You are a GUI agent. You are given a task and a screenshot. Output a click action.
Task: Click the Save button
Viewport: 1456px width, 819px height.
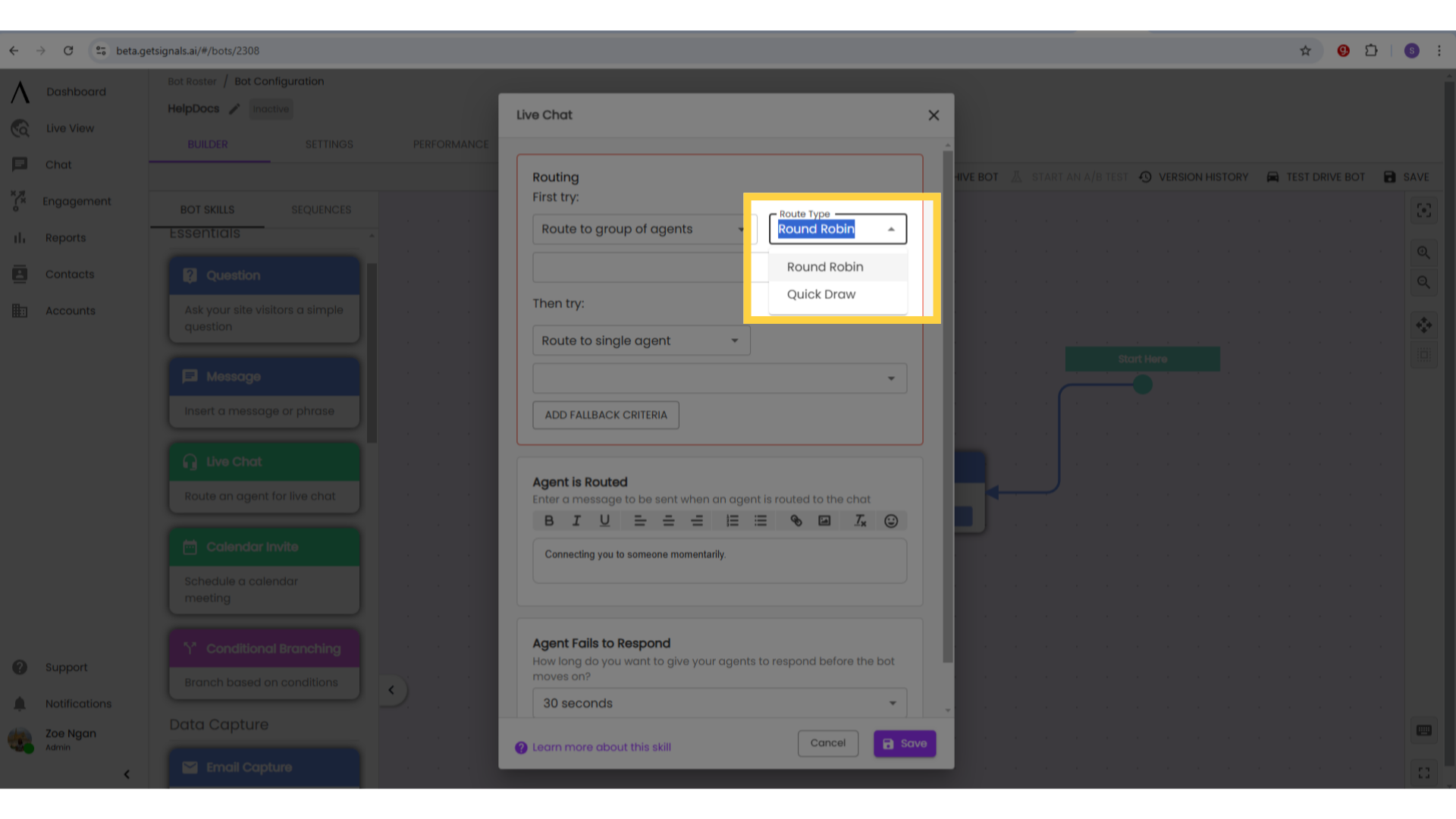[x=904, y=742]
